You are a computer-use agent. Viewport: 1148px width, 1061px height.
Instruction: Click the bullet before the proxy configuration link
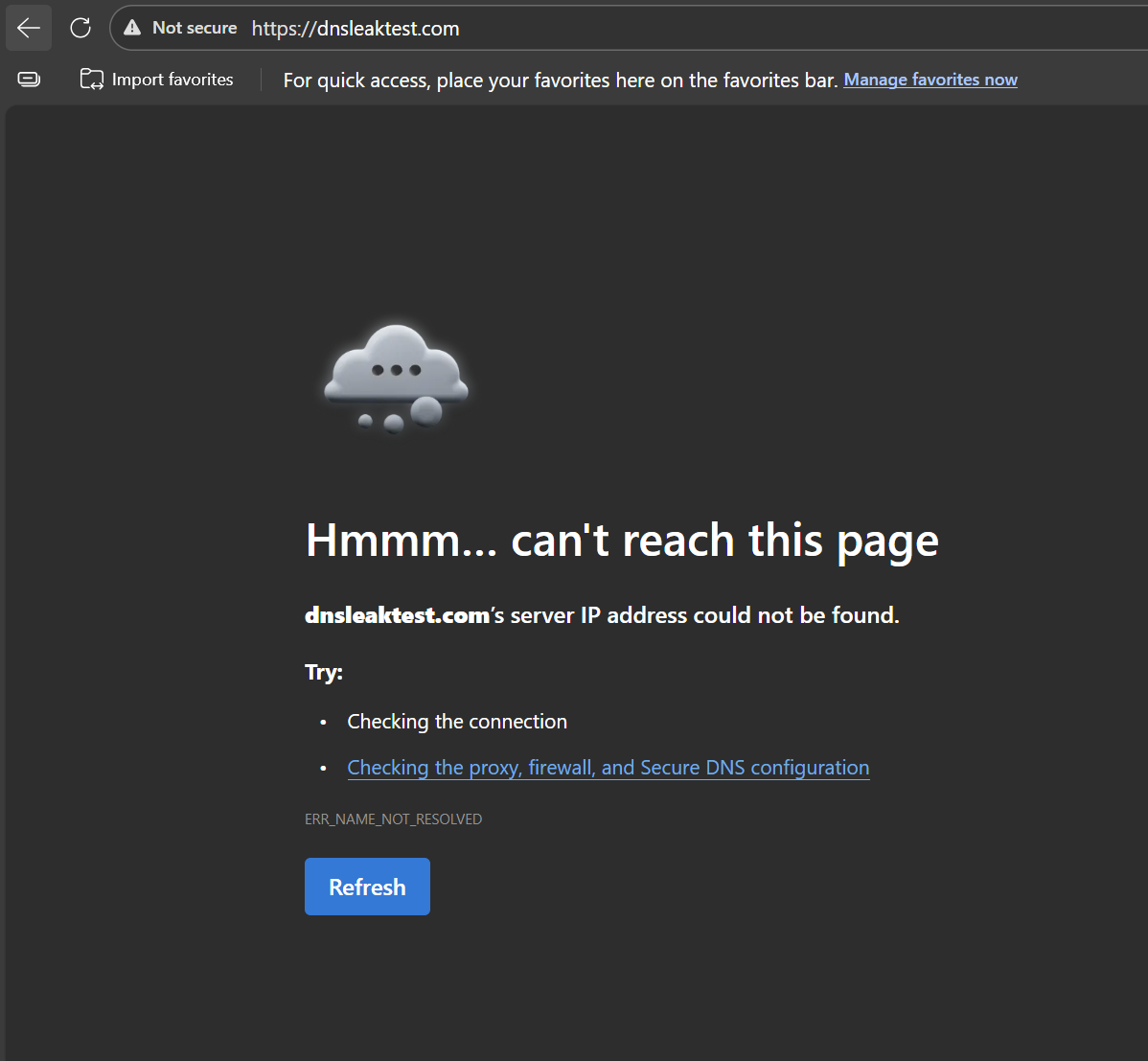tap(324, 769)
